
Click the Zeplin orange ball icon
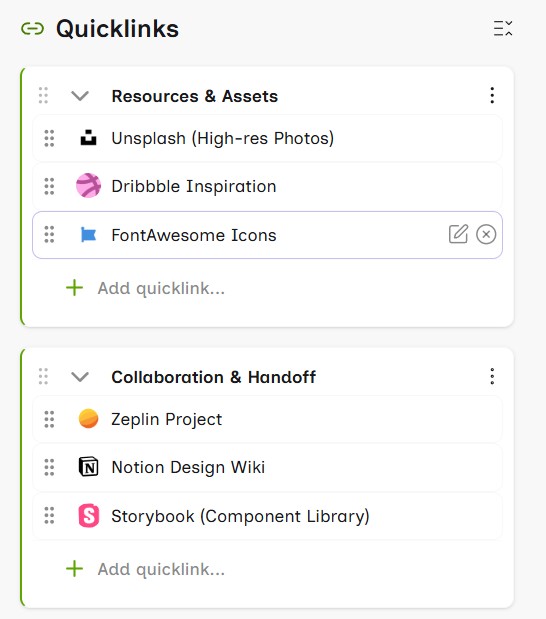(x=88, y=418)
